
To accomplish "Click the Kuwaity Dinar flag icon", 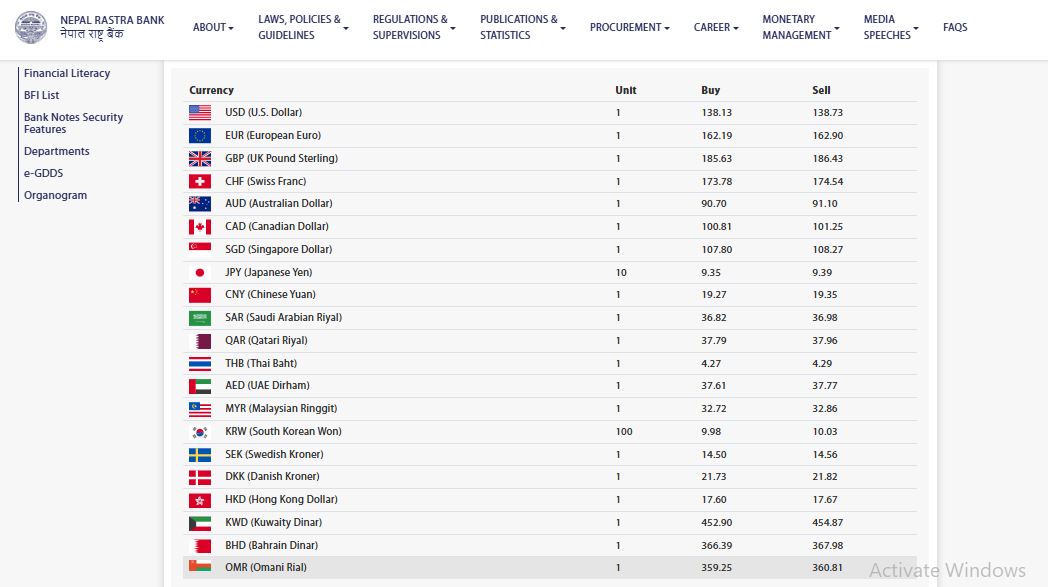I will pyautogui.click(x=200, y=523).
